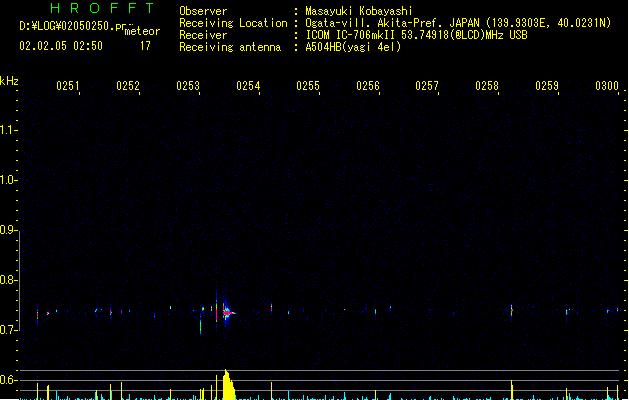Click the date stamp 02.02.05 02:50
The height and width of the screenshot is (400, 629).
pyautogui.click(x=61, y=46)
